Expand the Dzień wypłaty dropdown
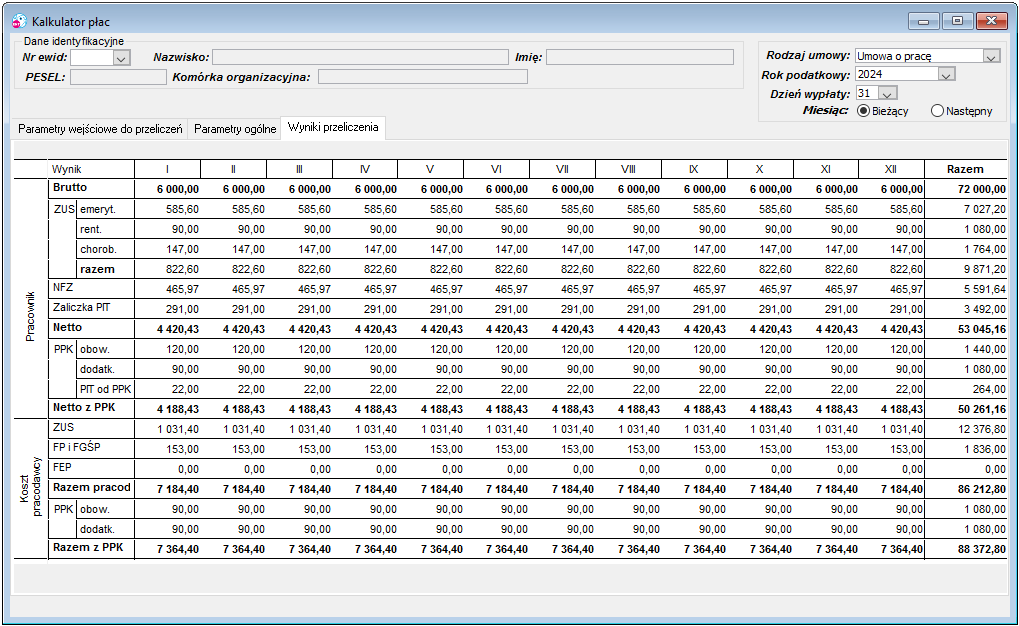1019x626 pixels. pyautogui.click(x=887, y=94)
